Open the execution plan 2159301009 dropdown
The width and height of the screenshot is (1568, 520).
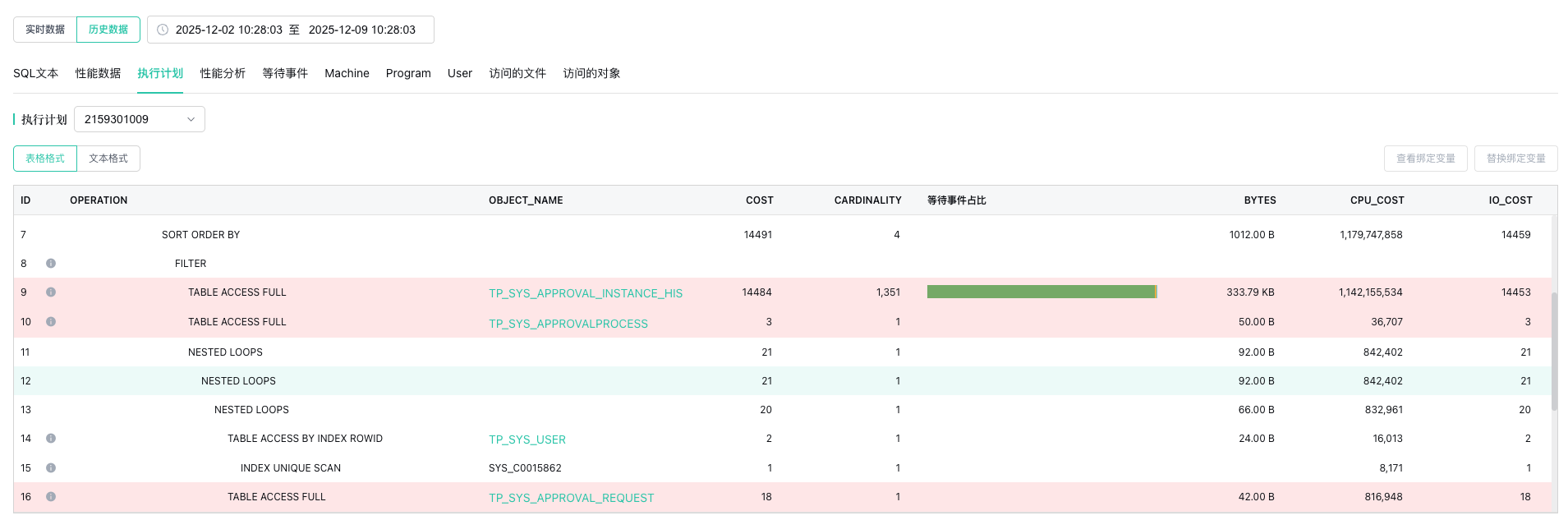(140, 119)
